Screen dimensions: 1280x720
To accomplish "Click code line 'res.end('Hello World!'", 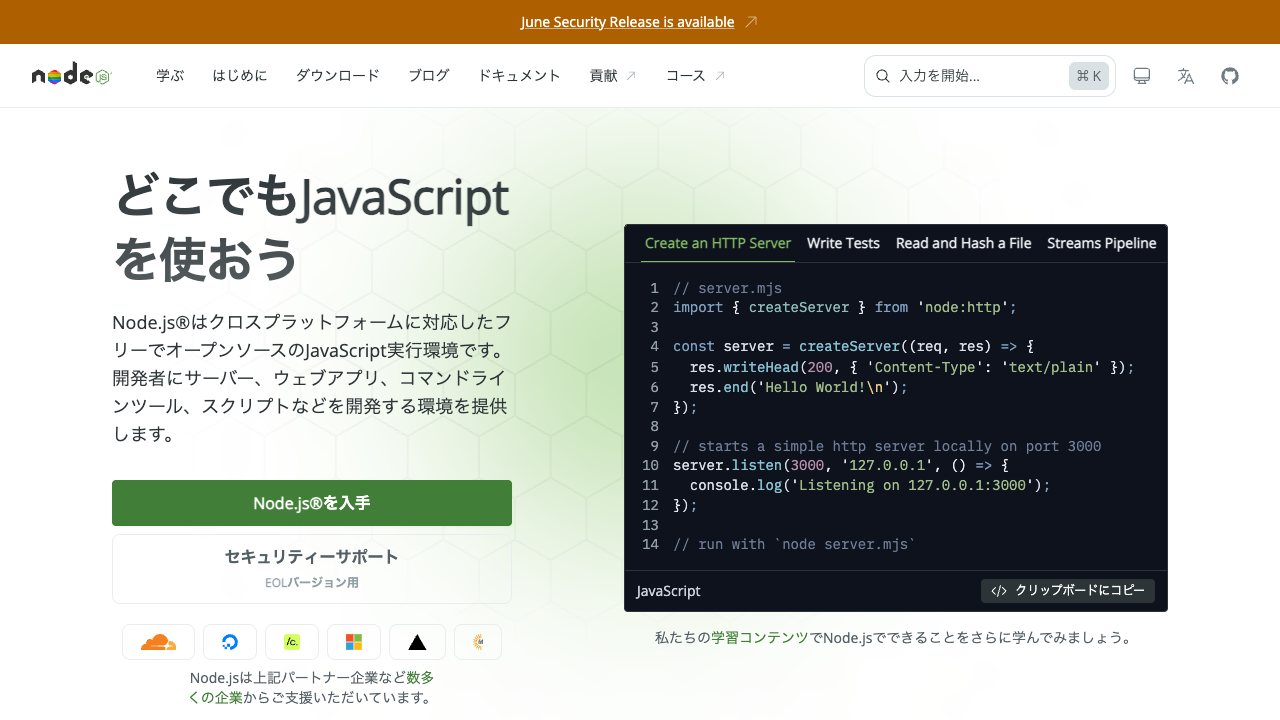I will coord(799,387).
